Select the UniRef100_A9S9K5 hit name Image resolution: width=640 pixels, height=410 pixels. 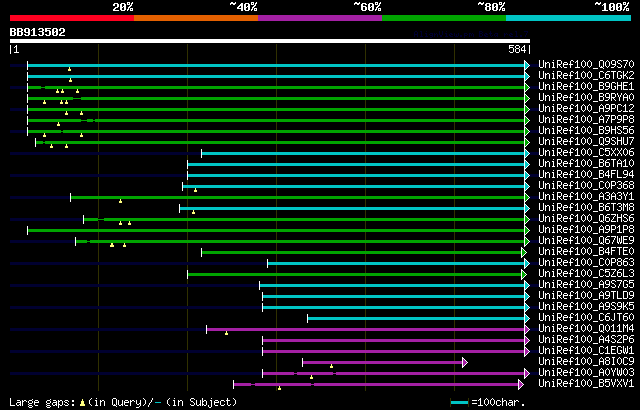pos(586,307)
